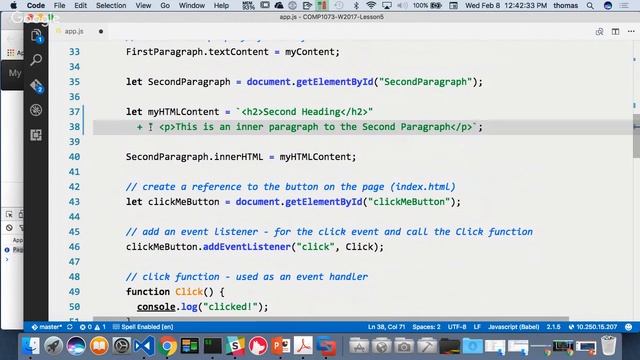Image resolution: width=640 pixels, height=360 pixels.
Task: Click console.log on line 50
Action: [167, 307]
